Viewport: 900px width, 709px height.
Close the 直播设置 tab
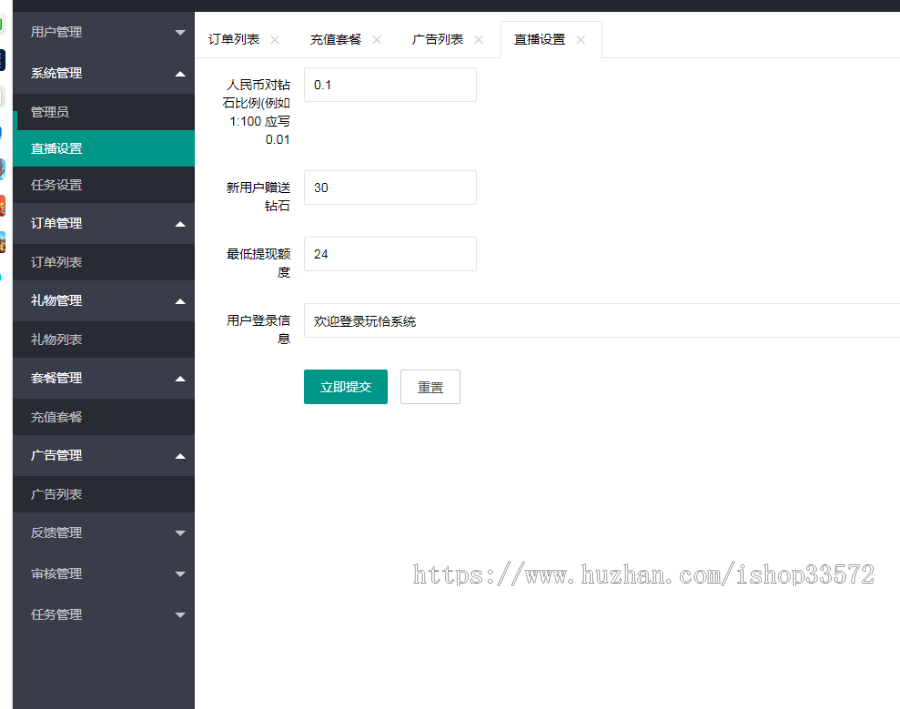(x=581, y=40)
